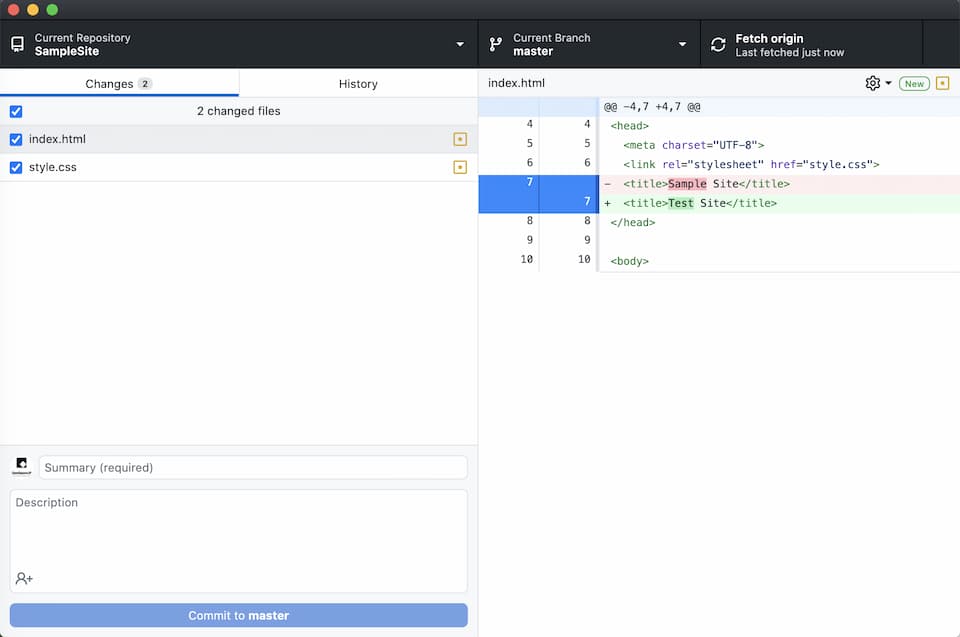
Task: Switch to the History tab
Action: [358, 83]
